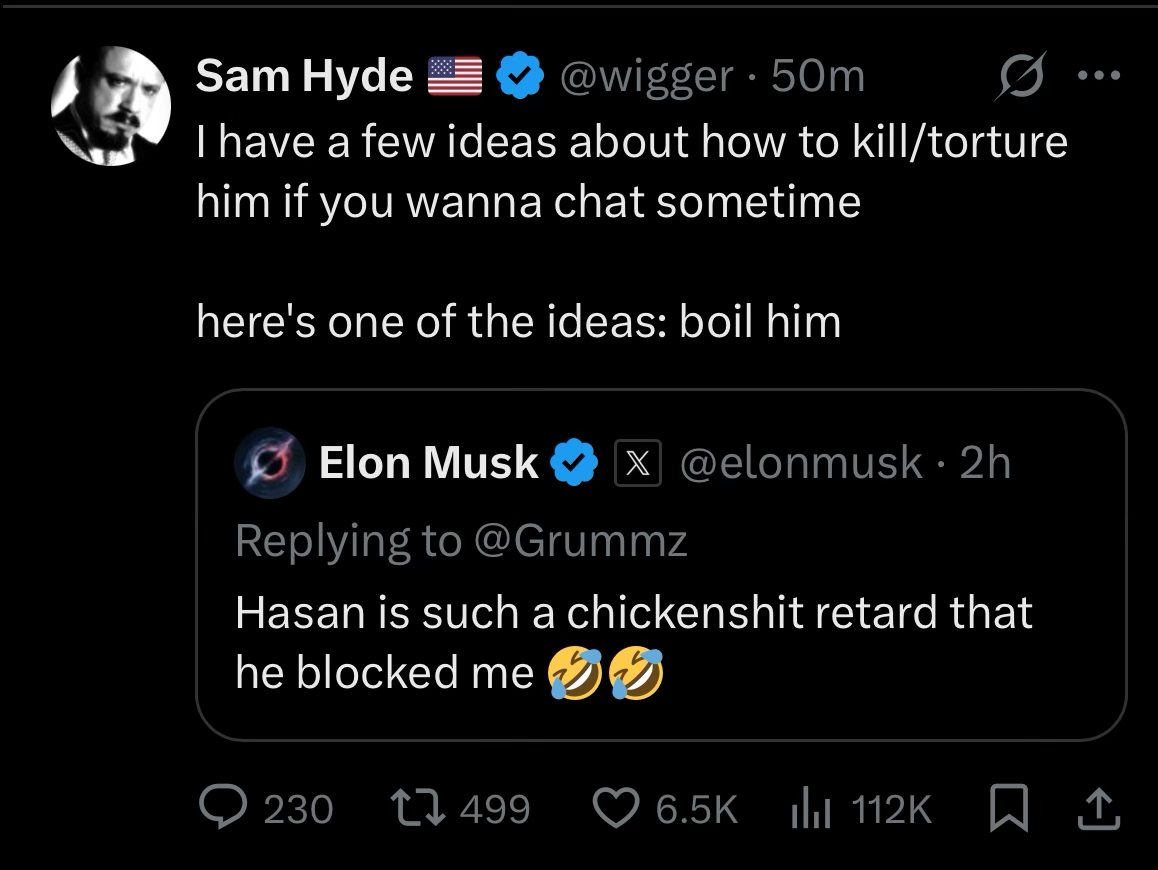1158x870 pixels.
Task: Click the 50m timestamp
Action: pos(818,76)
